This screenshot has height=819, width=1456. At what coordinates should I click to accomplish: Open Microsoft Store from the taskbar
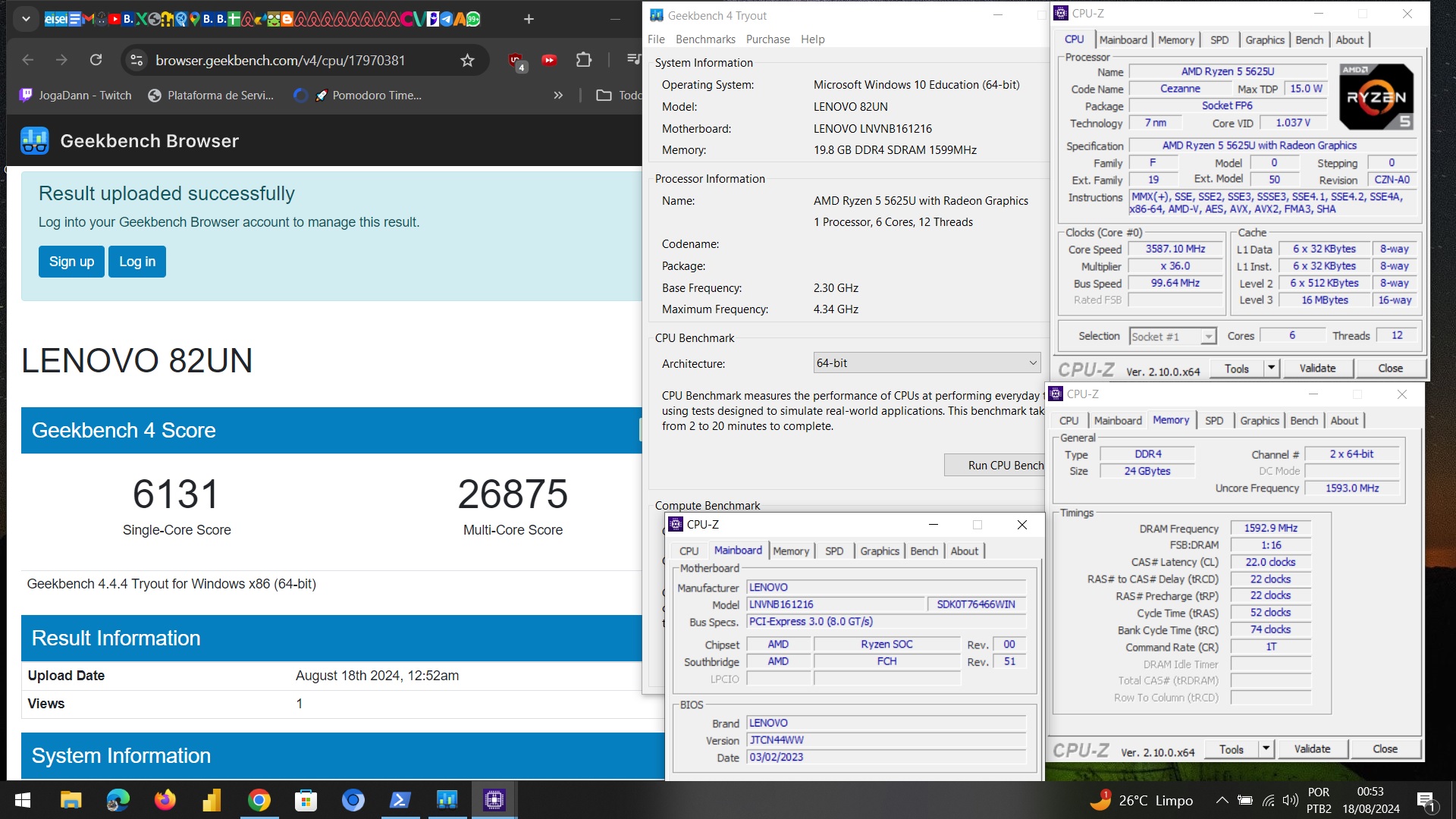click(x=306, y=800)
